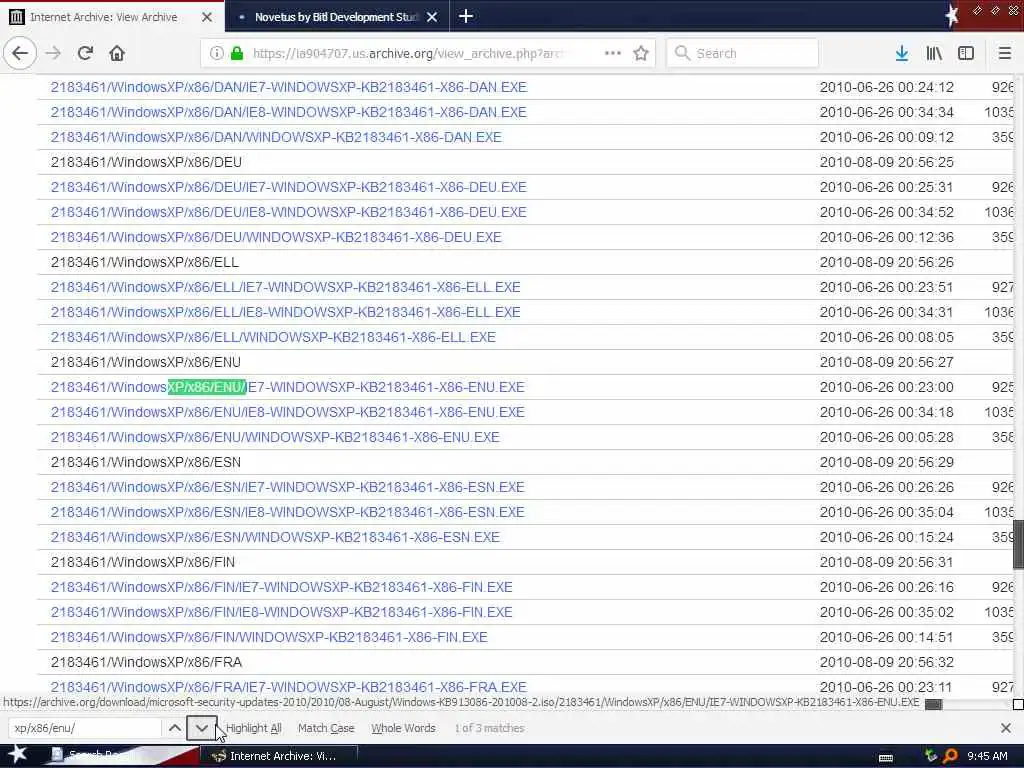Open DAN/WINDOWSXP-KB2183461-X86-DAN.EXE link
The height and width of the screenshot is (768, 1024).
(x=276, y=137)
